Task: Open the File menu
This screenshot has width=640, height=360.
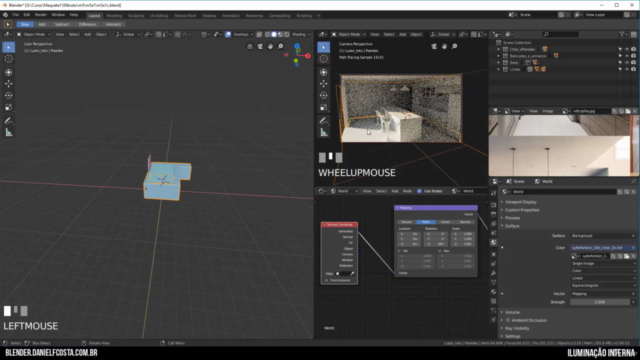Action: (16, 15)
